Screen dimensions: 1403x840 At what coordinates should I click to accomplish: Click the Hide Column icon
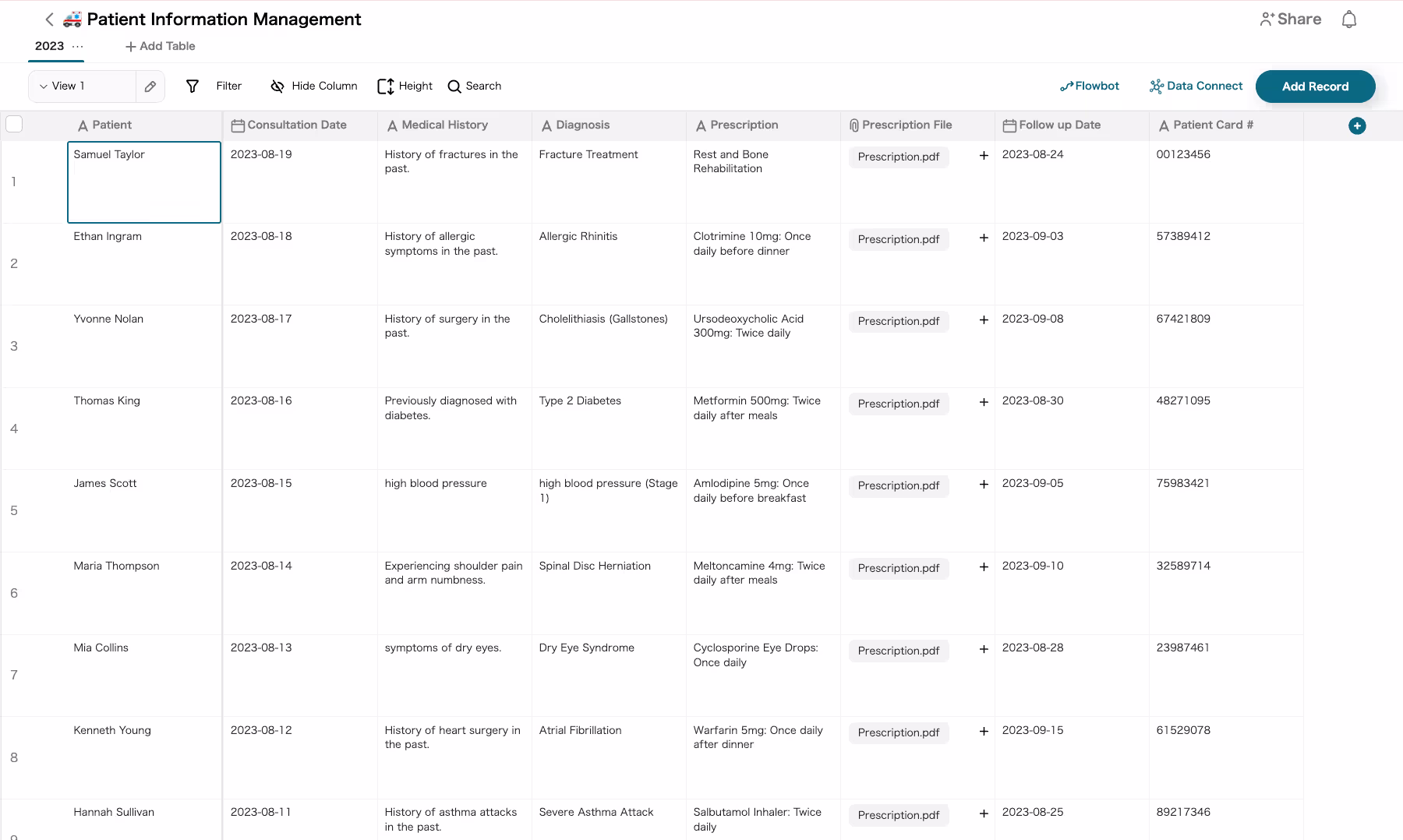pyautogui.click(x=277, y=86)
